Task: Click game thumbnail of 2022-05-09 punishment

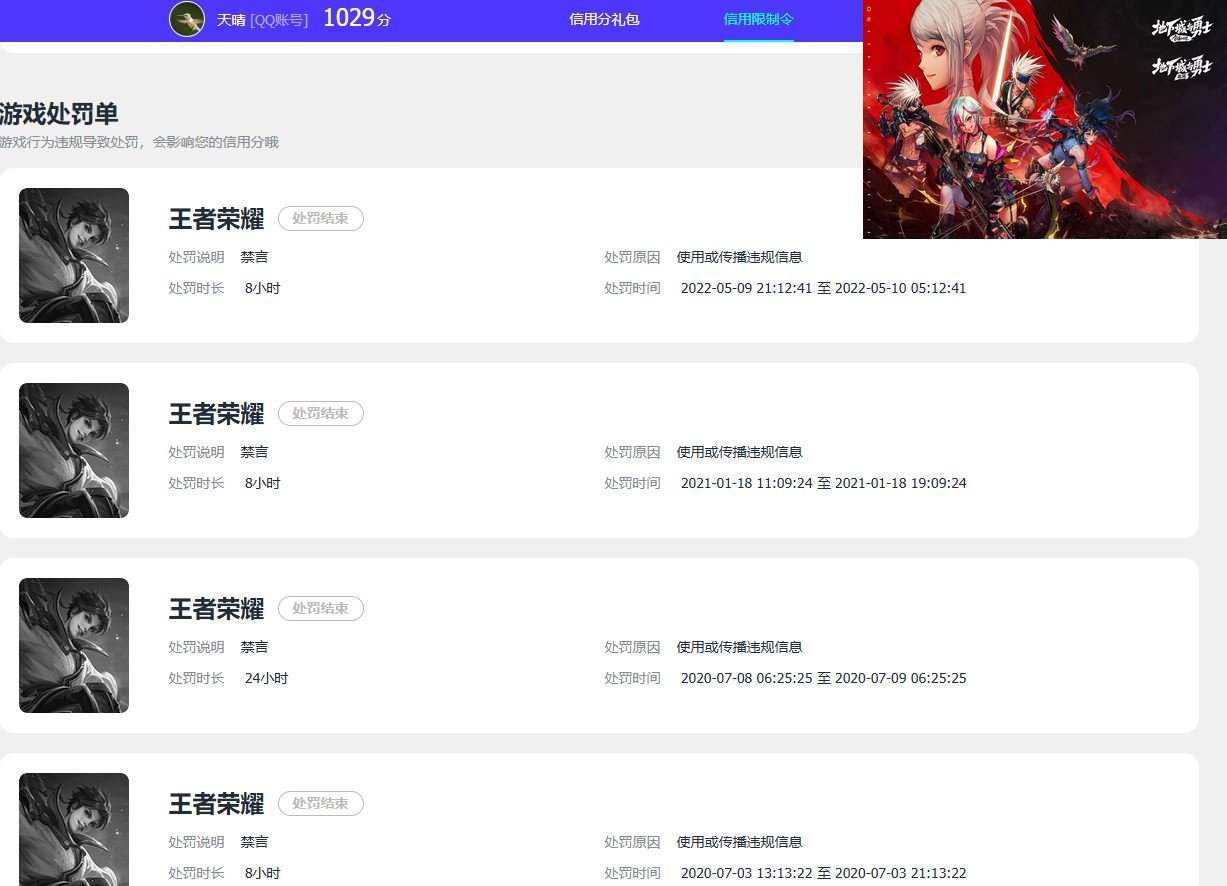Action: pos(74,255)
